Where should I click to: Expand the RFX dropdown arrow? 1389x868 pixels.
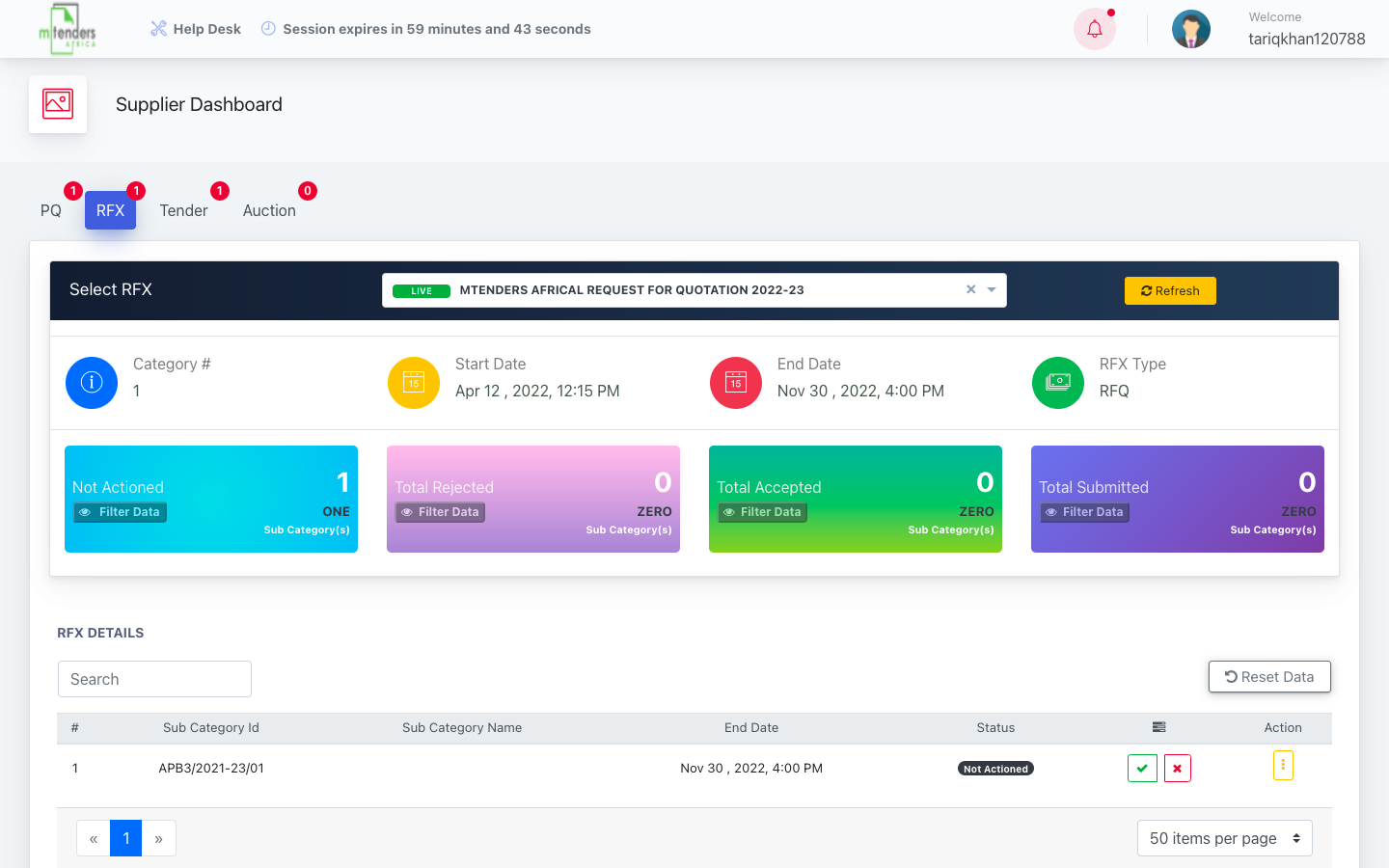point(992,290)
